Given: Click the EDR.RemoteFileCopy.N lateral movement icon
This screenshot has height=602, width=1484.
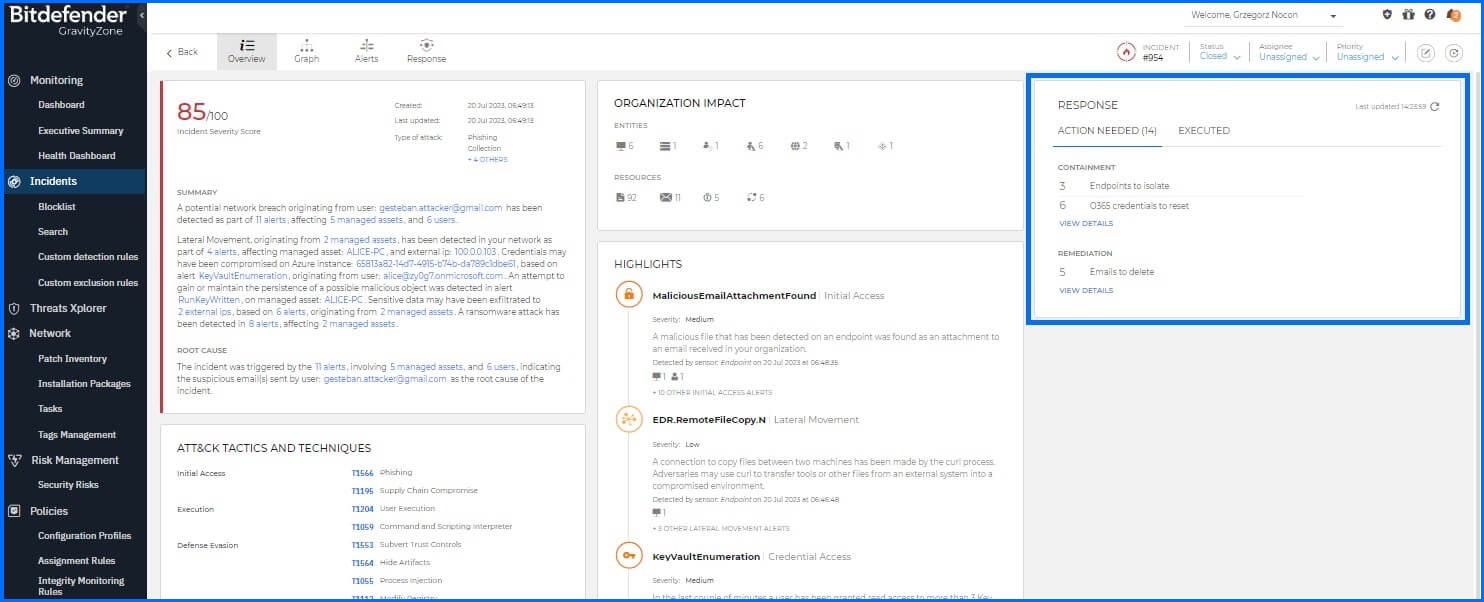Looking at the screenshot, I should tap(628, 420).
